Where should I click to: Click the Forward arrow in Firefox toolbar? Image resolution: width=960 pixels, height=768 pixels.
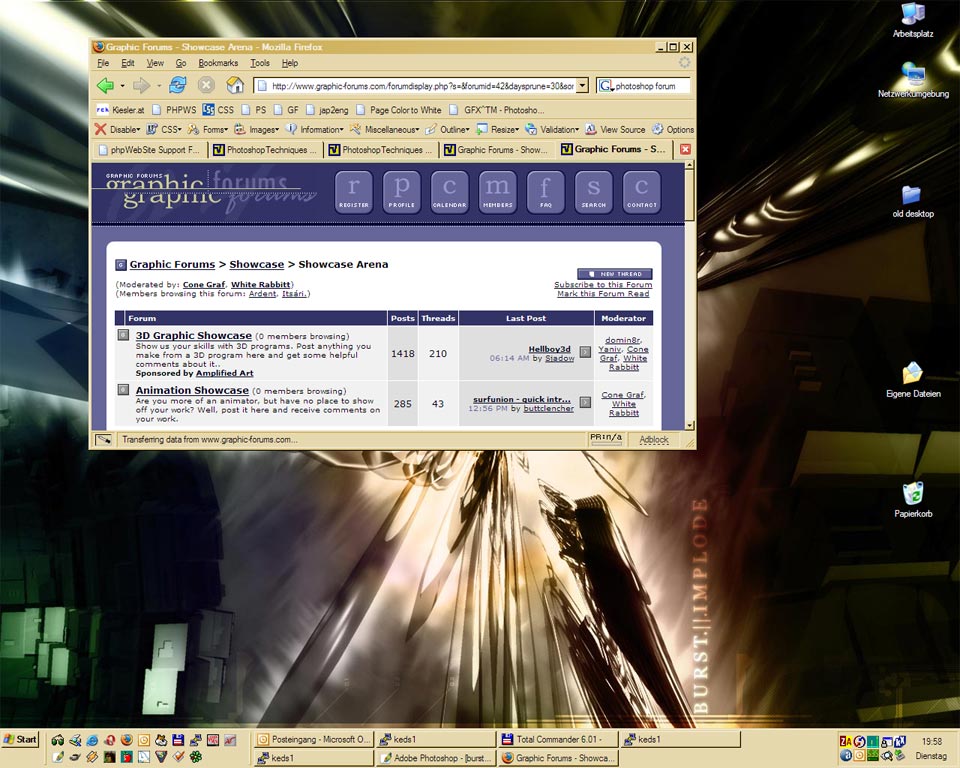pos(141,86)
